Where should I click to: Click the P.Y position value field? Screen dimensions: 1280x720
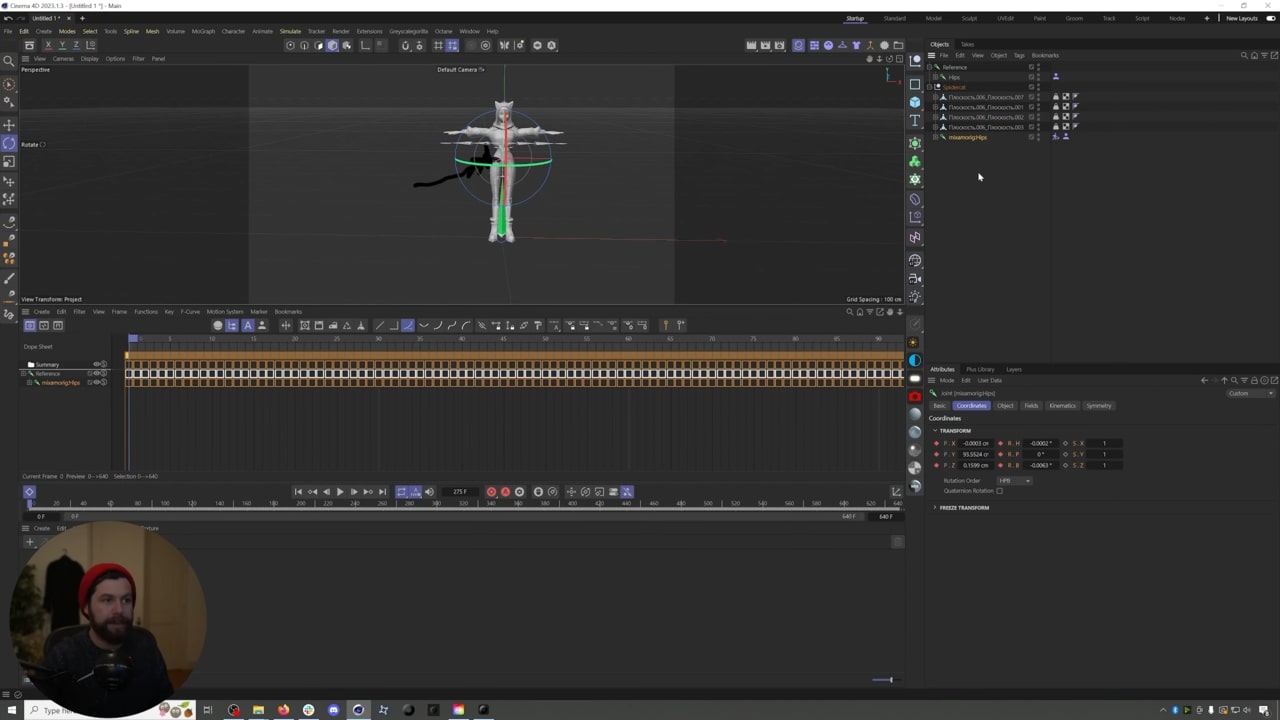[x=976, y=454]
